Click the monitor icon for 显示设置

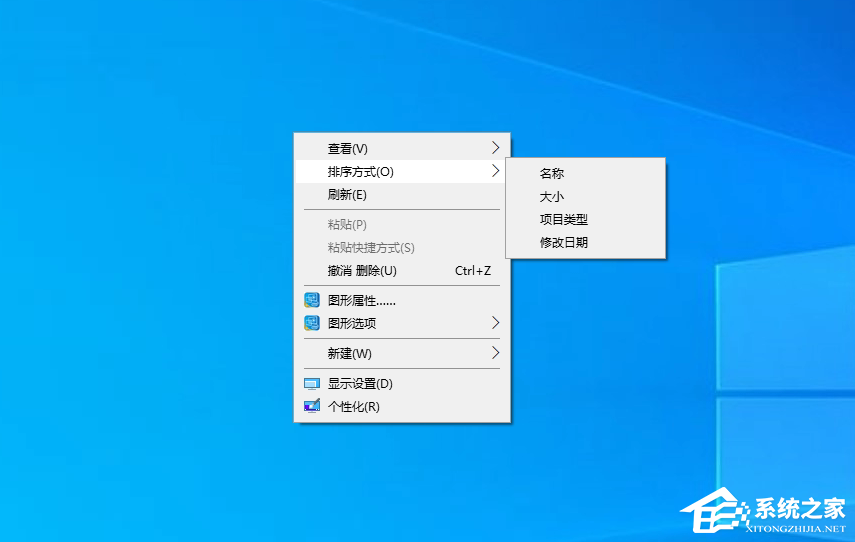click(x=311, y=383)
